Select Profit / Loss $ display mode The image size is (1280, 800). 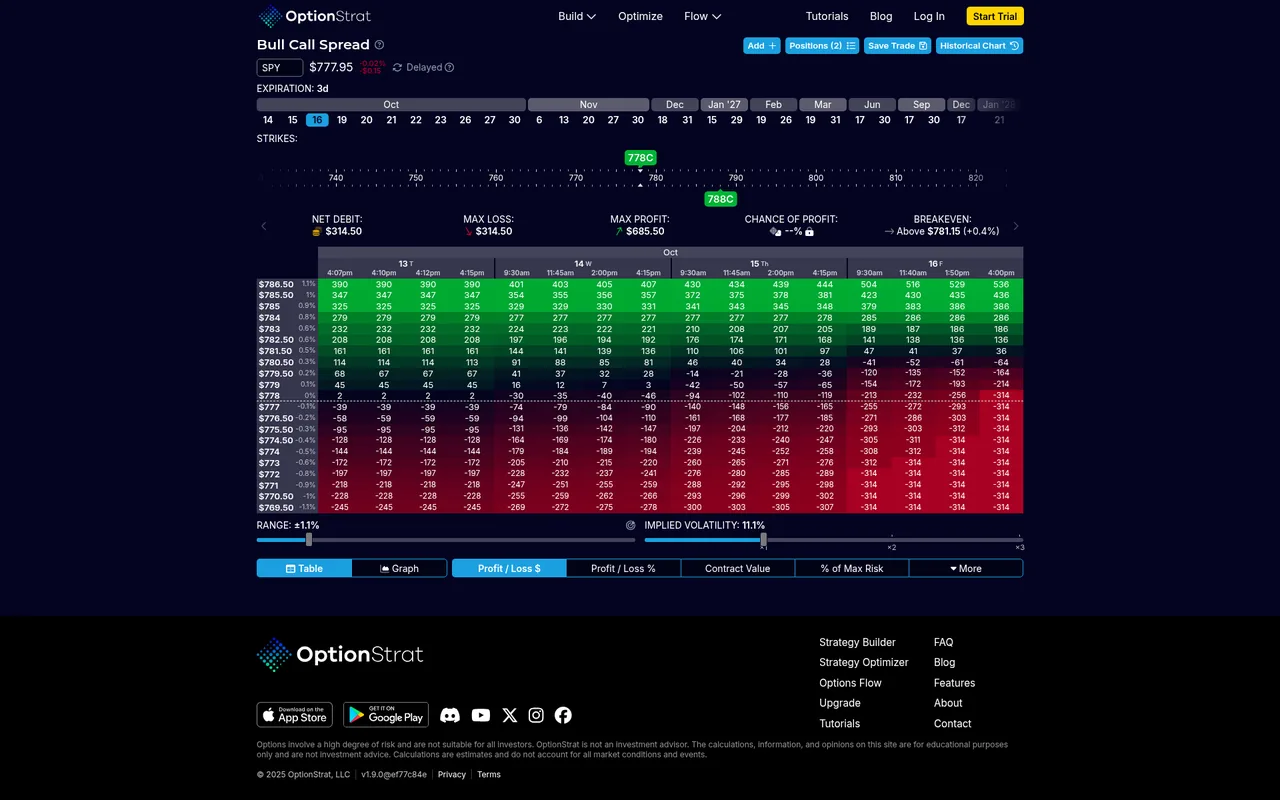(509, 568)
